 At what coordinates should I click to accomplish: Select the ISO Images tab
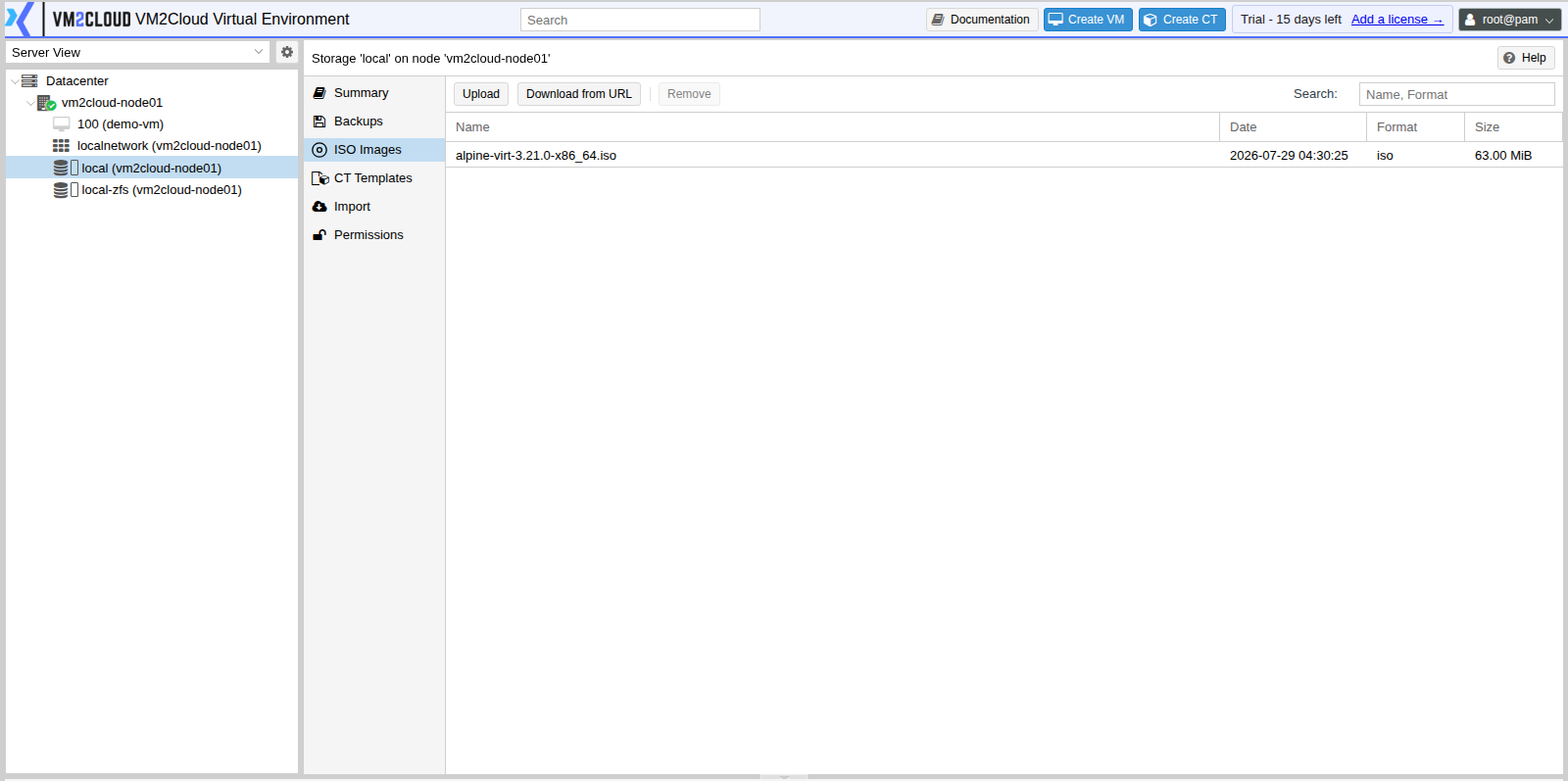[374, 150]
